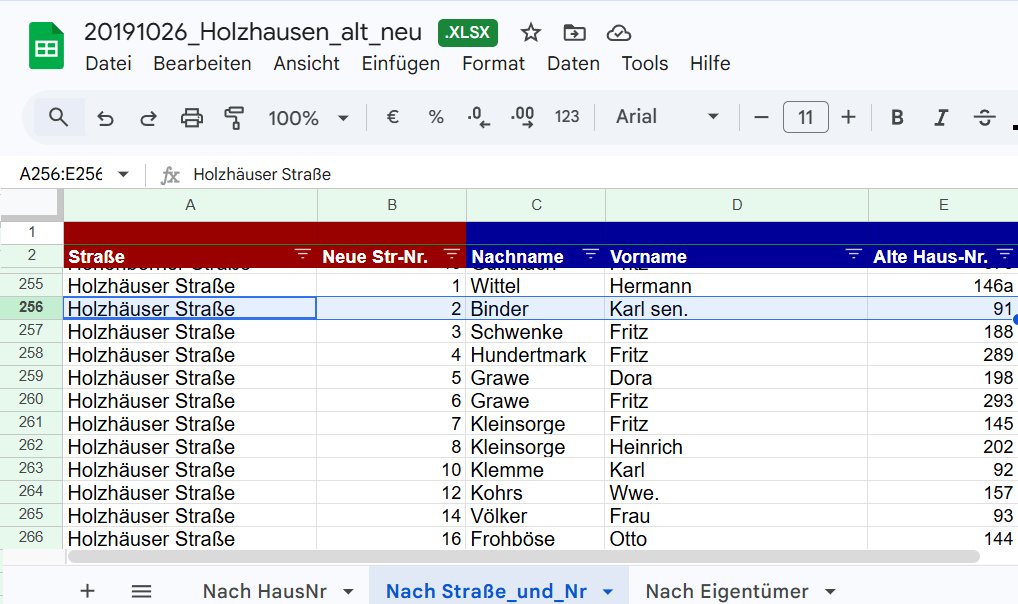
Task: Check the cloud document status icon
Action: (619, 33)
